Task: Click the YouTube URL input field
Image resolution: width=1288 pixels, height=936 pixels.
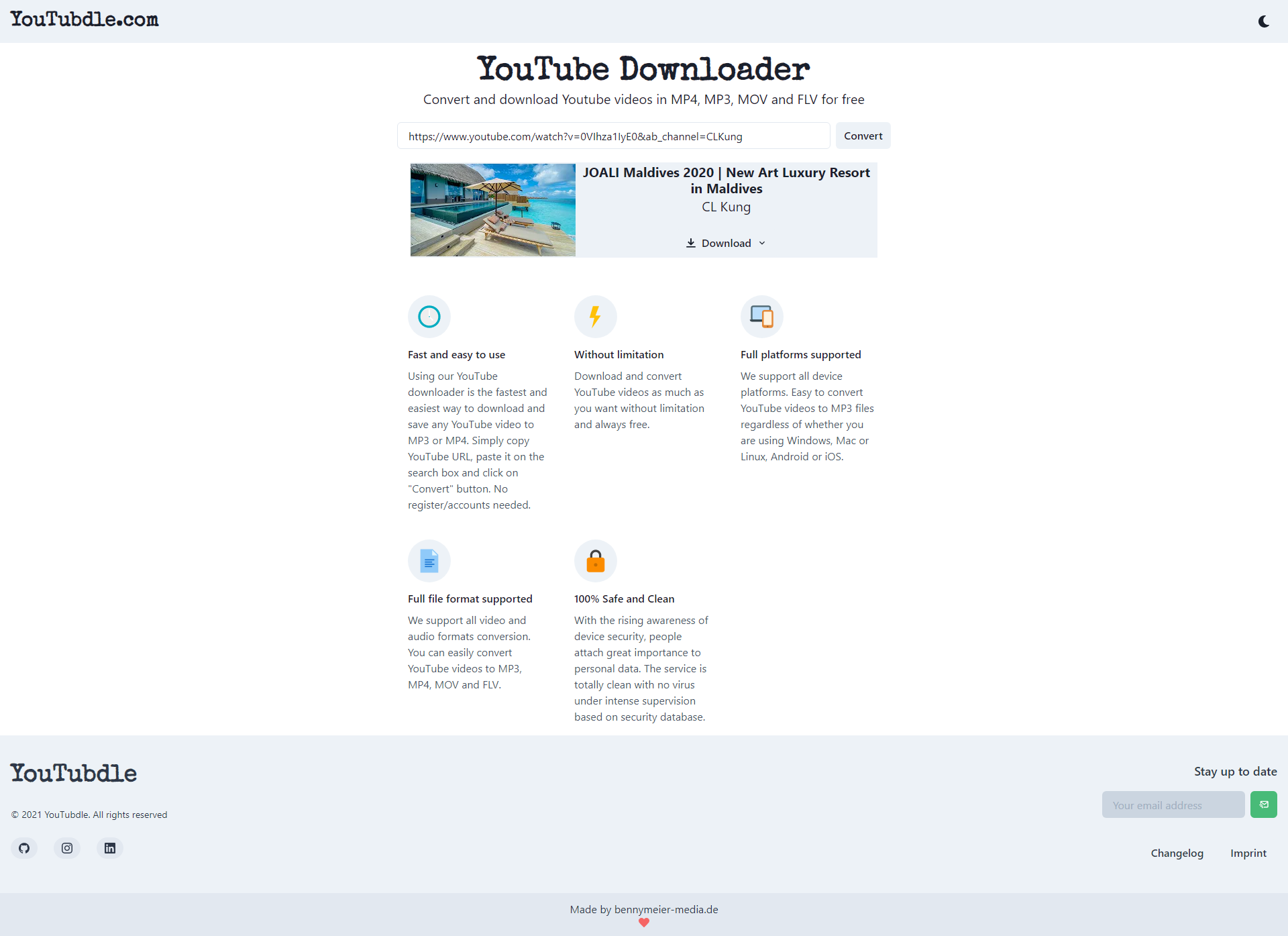Action: 613,136
